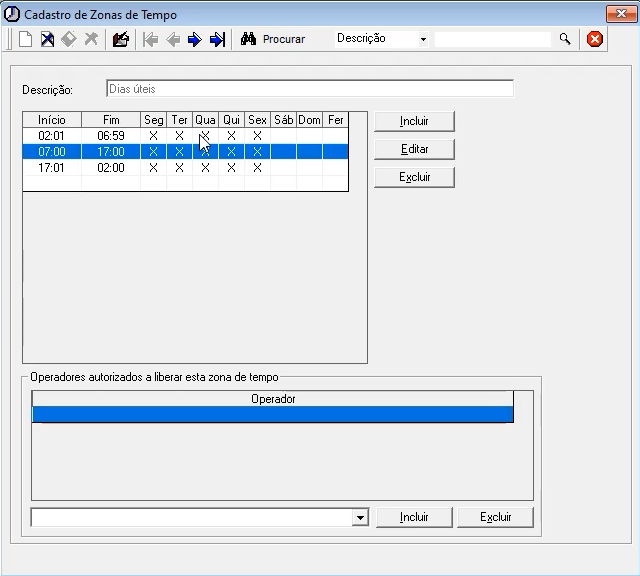This screenshot has width=640, height=576.
Task: Go to the next record blue arrow
Action: point(194,40)
